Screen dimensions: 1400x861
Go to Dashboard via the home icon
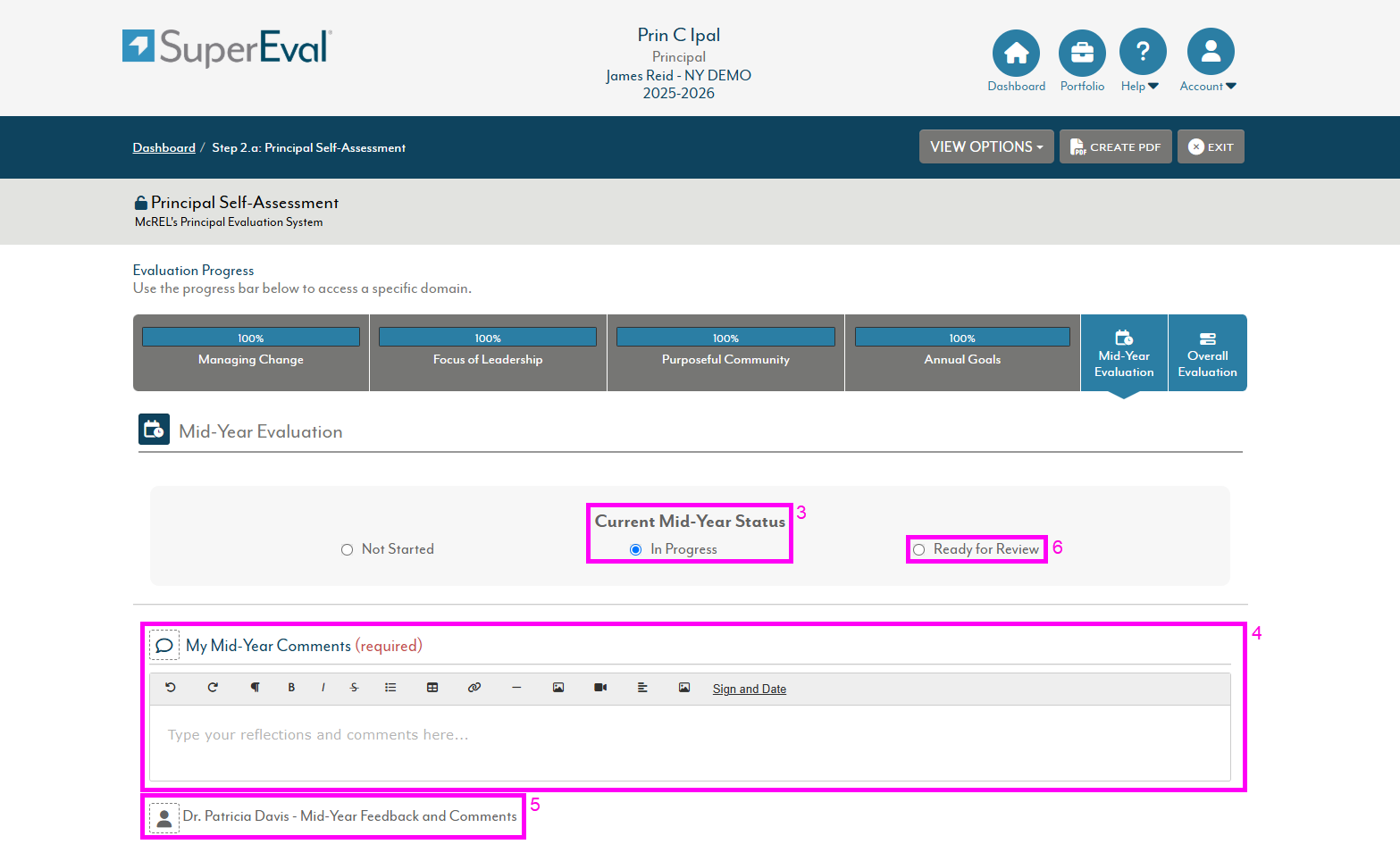(1016, 53)
